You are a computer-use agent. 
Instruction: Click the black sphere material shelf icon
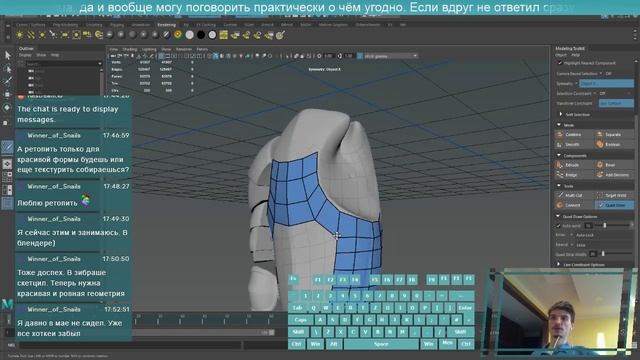(201, 36)
